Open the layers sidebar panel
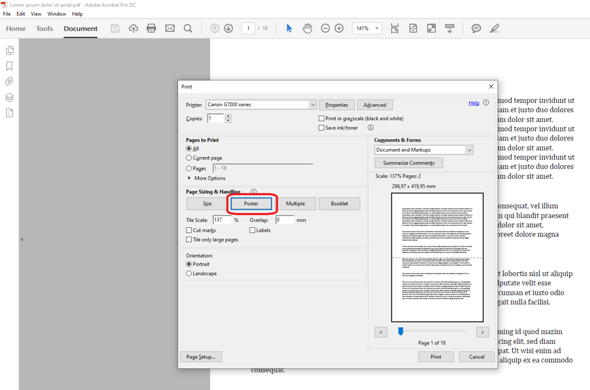590x390 pixels. click(9, 98)
